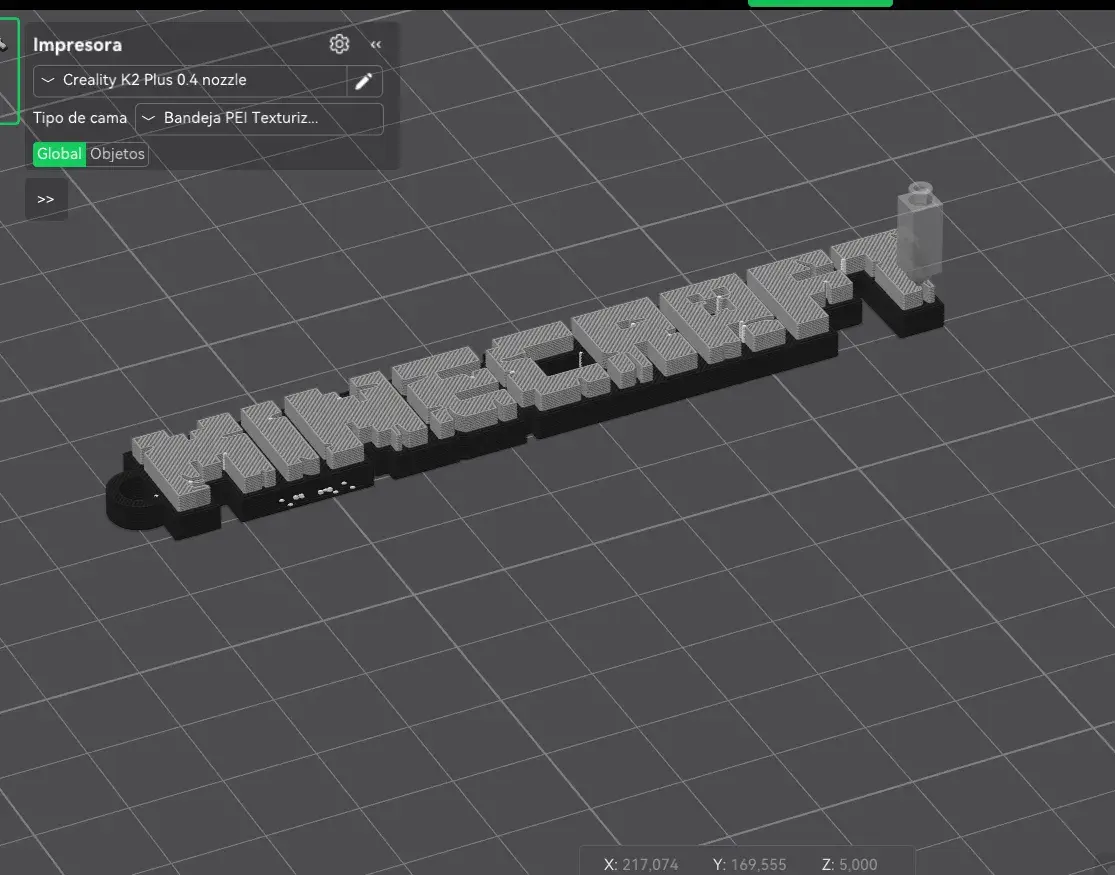1115x875 pixels.
Task: Click the green button at top edge
Action: coord(820,3)
